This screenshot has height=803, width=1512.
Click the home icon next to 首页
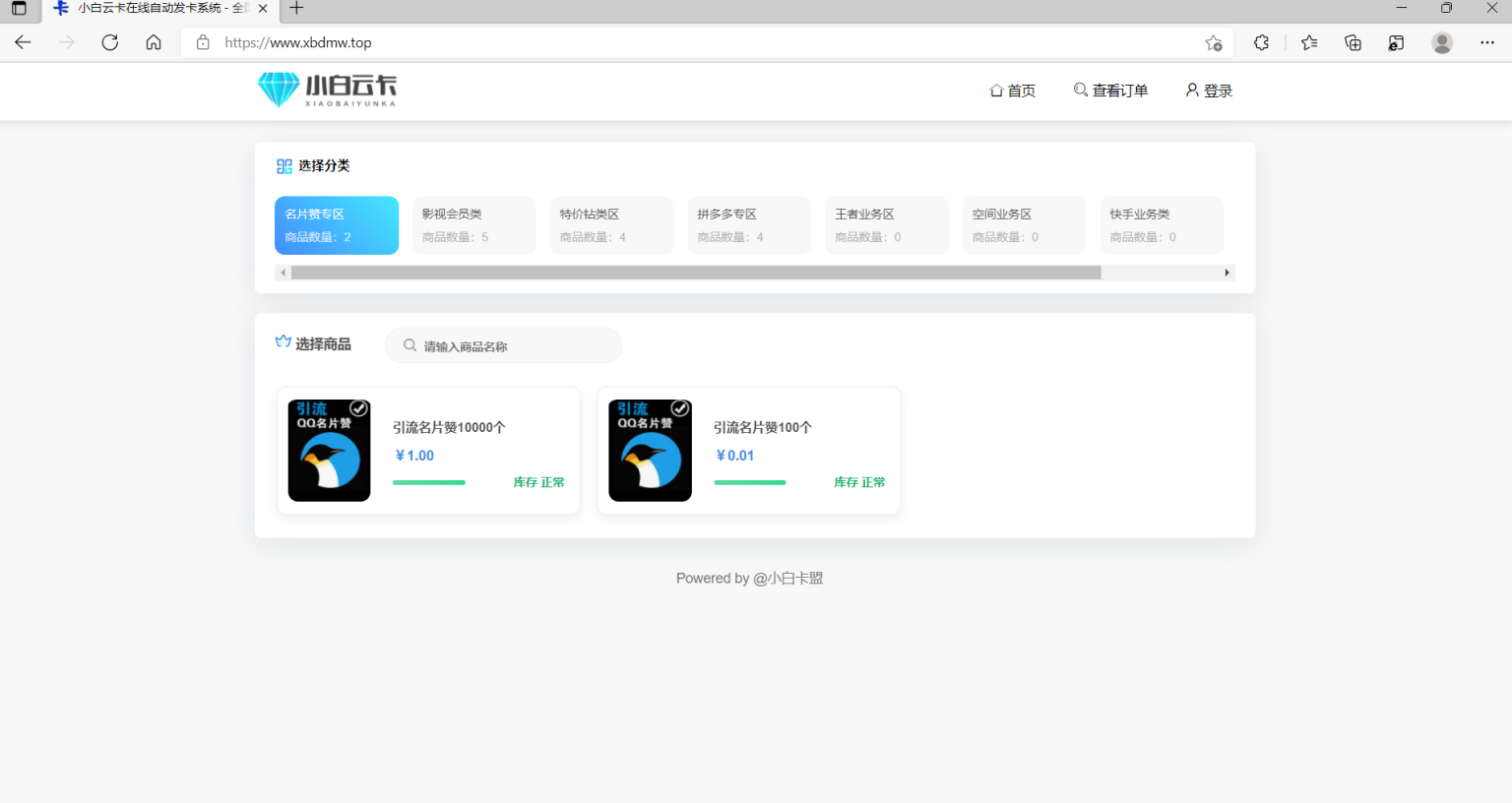point(997,89)
